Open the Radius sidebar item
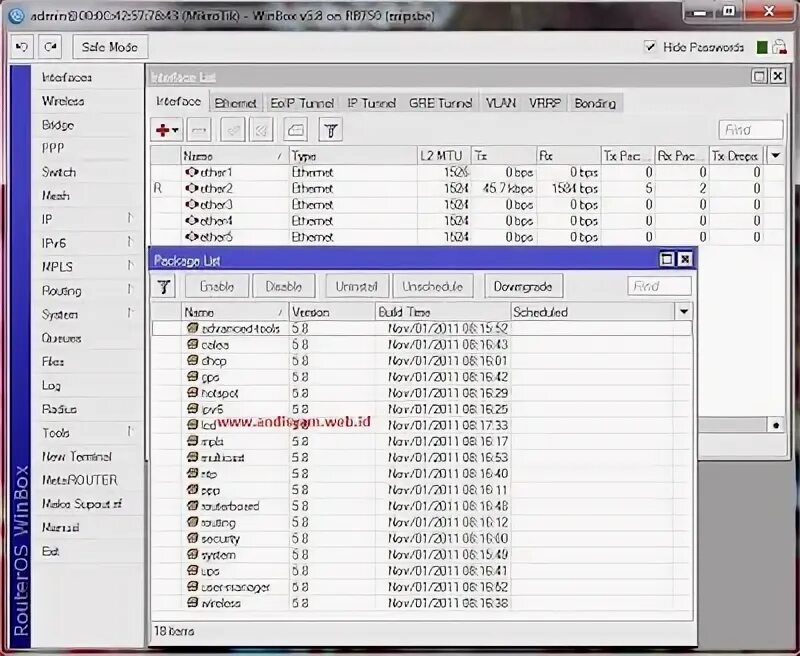The height and width of the screenshot is (656, 800). pyautogui.click(x=59, y=409)
